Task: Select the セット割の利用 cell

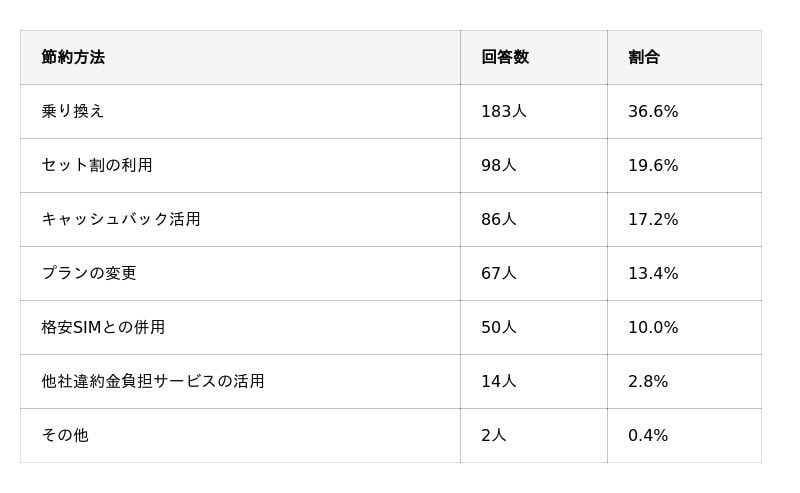Action: click(97, 165)
